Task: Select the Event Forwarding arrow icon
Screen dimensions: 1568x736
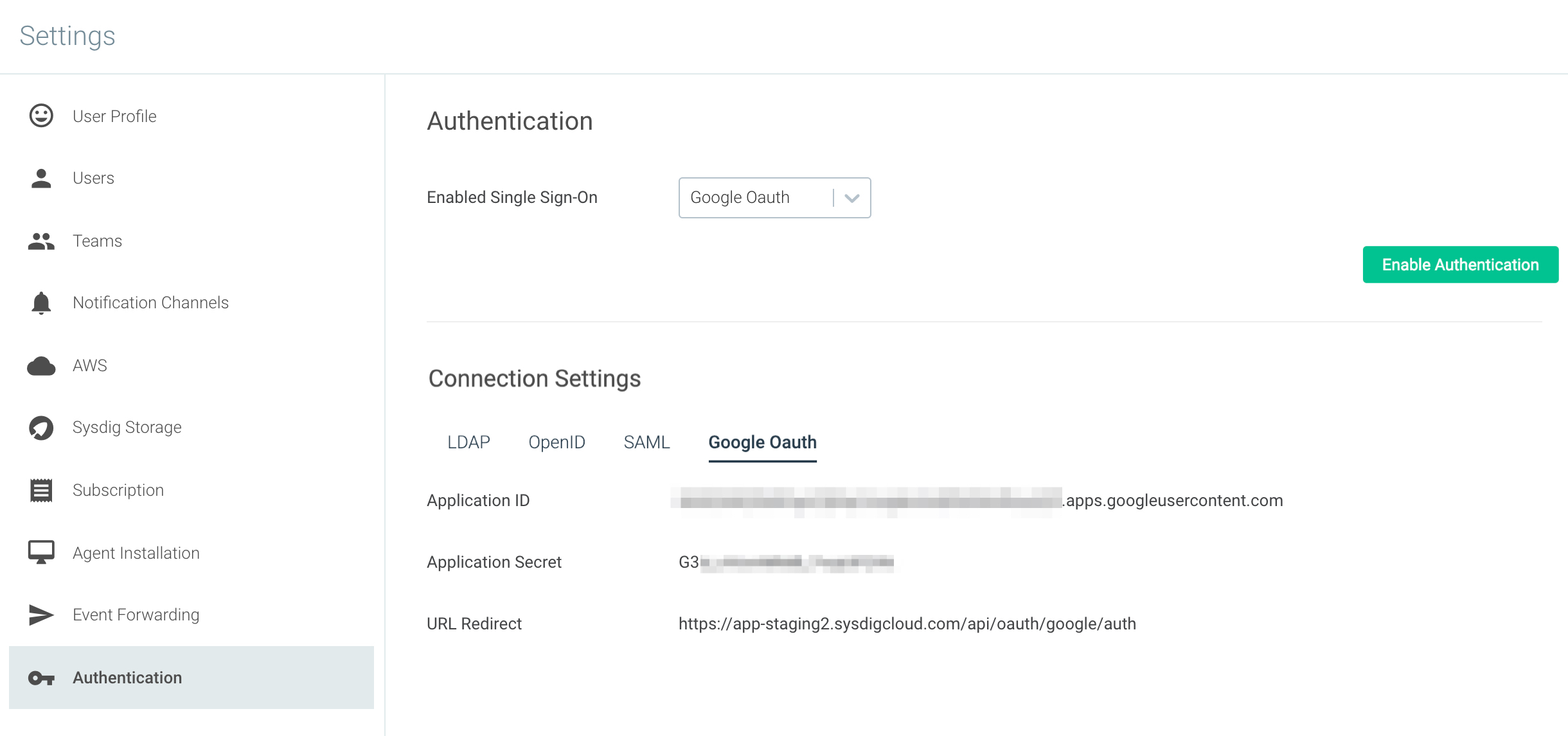Action: [41, 615]
